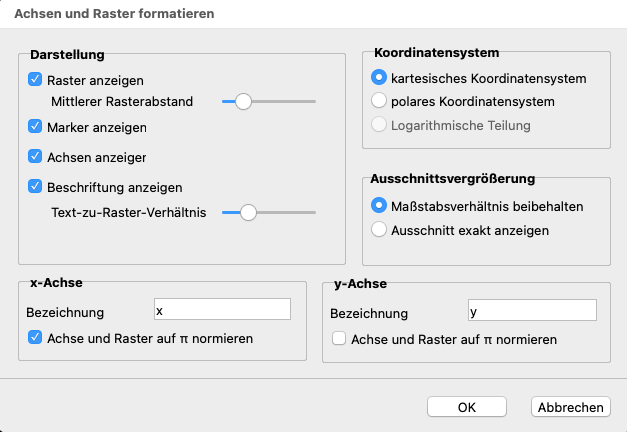This screenshot has width=627, height=432.
Task: Uncheck x-Achse π normieren checkbox
Action: tap(36, 338)
